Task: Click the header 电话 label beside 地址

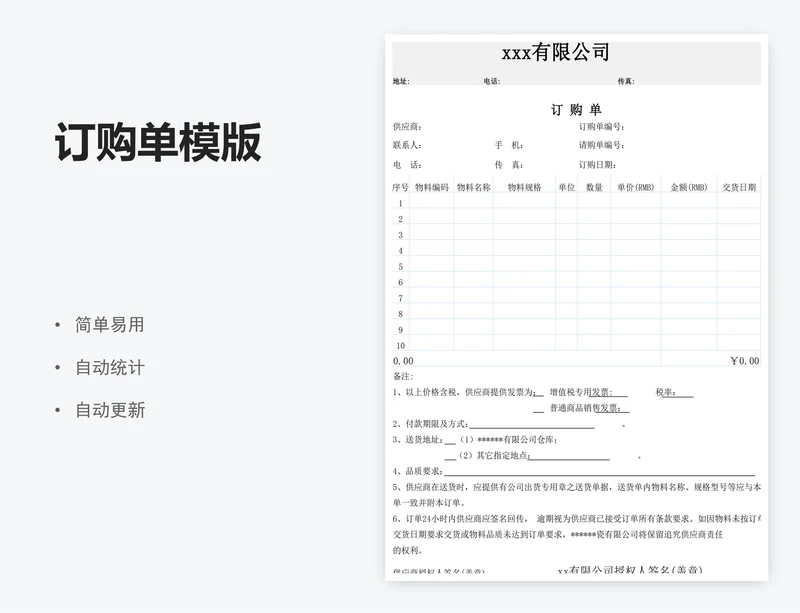Action: coord(492,81)
